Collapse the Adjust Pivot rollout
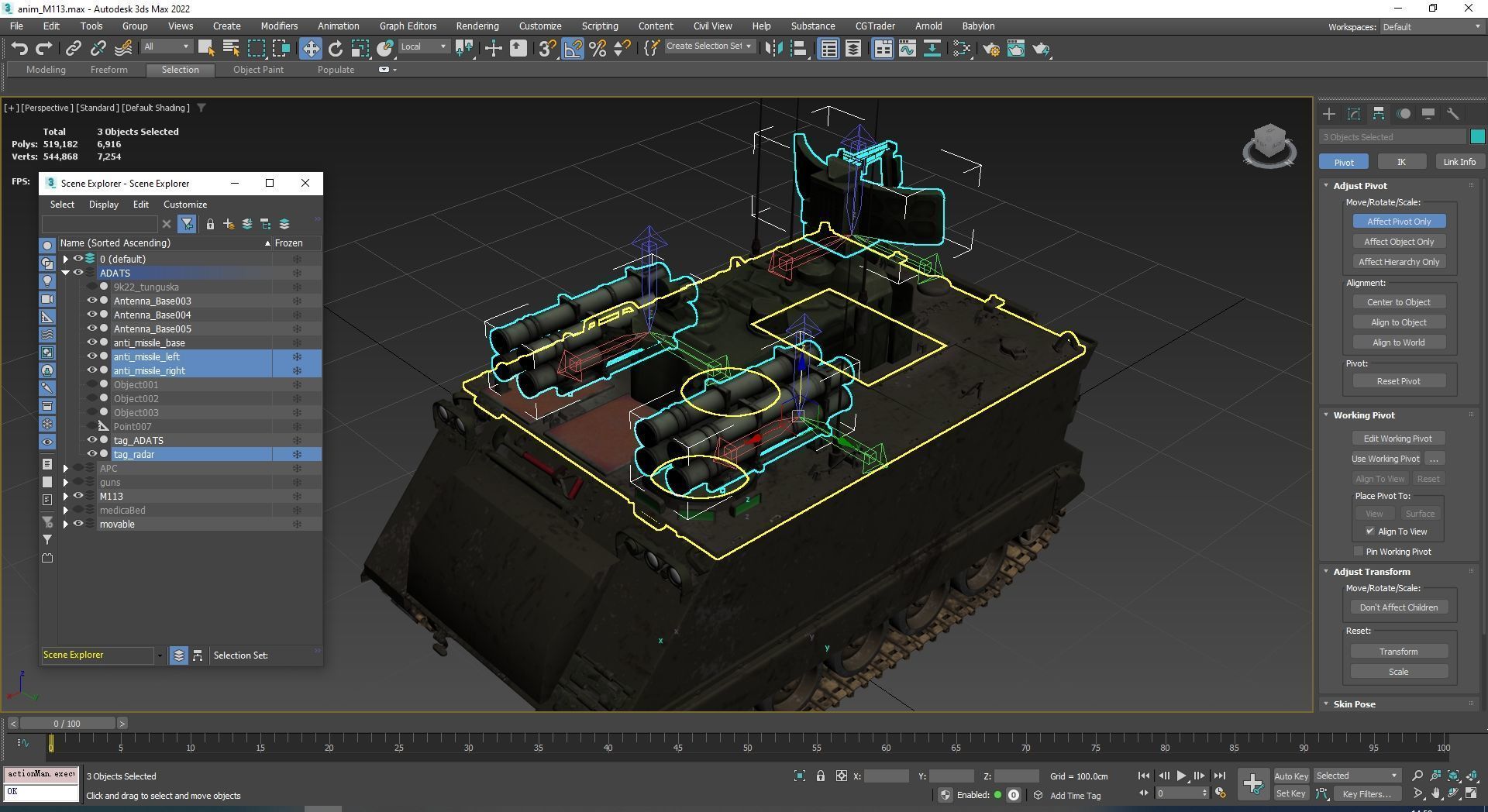 (x=1326, y=186)
